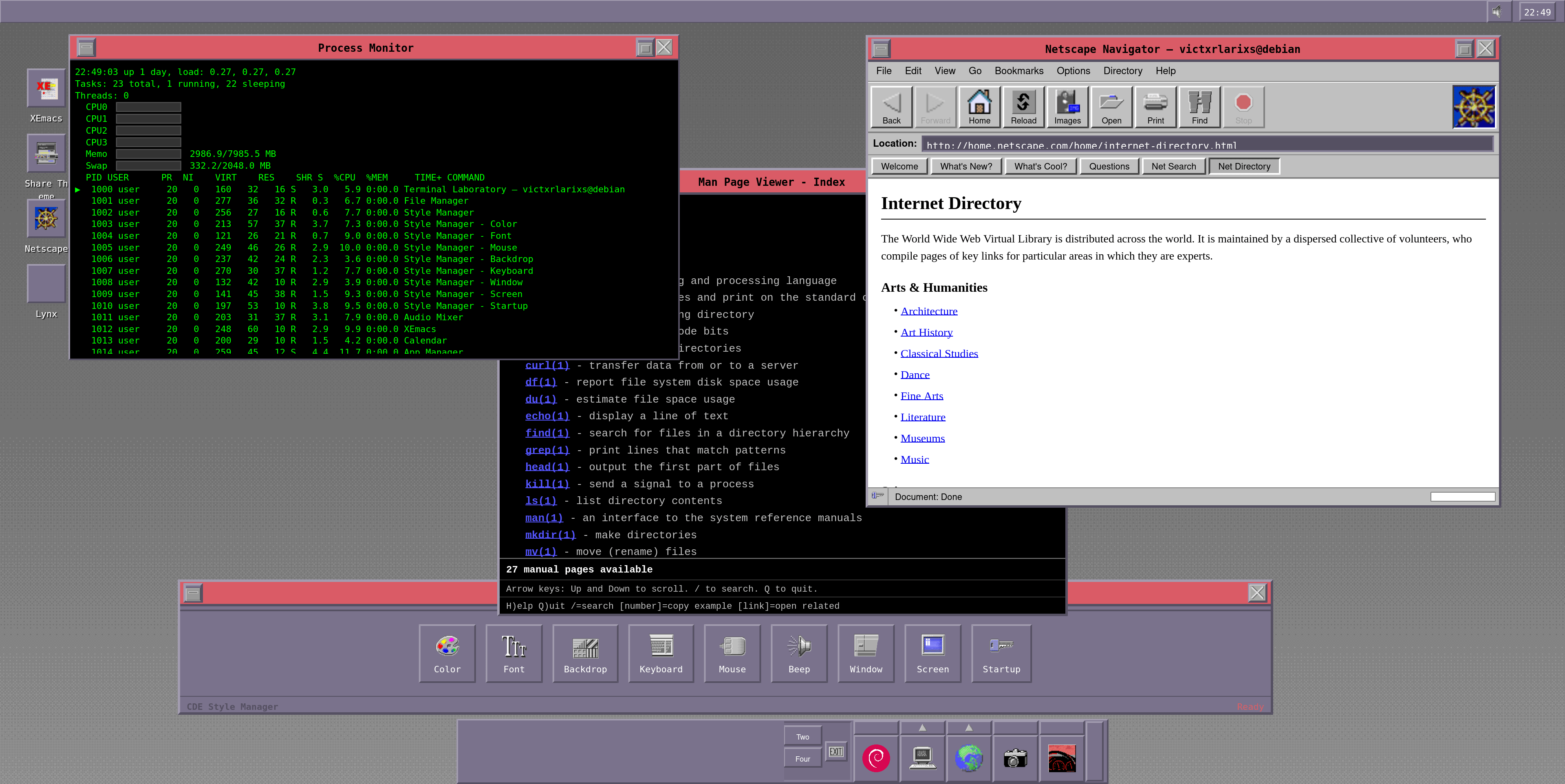Open the Directory menu in Netscape
The image size is (1565, 784).
pos(1123,71)
